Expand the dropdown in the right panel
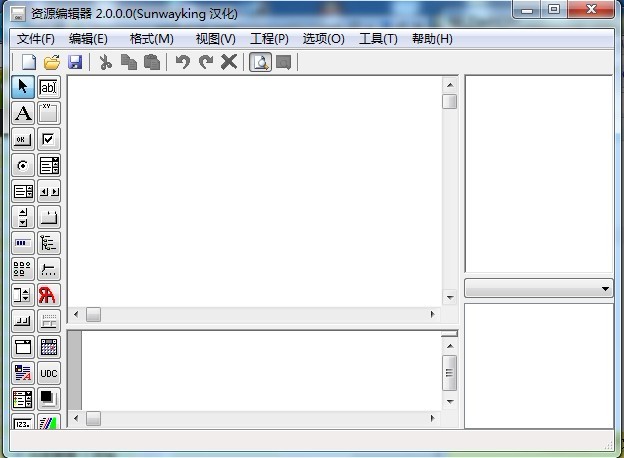624x458 pixels. [606, 288]
